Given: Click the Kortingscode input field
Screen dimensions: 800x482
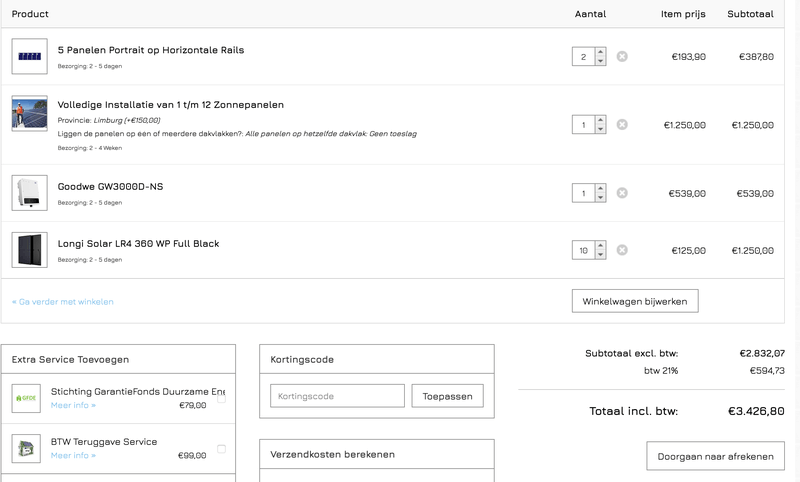Looking at the screenshot, I should 337,396.
